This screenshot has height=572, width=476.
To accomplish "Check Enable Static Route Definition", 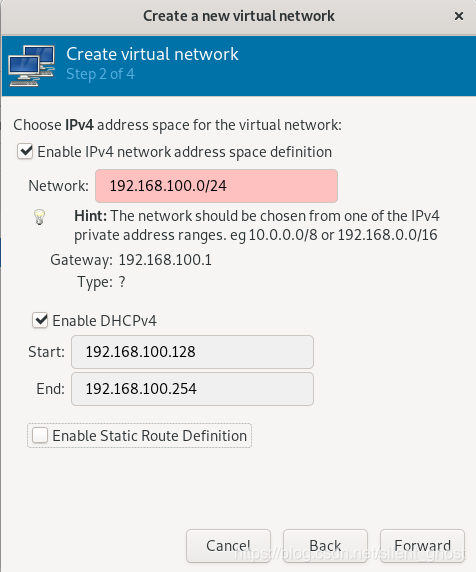I will click(40, 436).
